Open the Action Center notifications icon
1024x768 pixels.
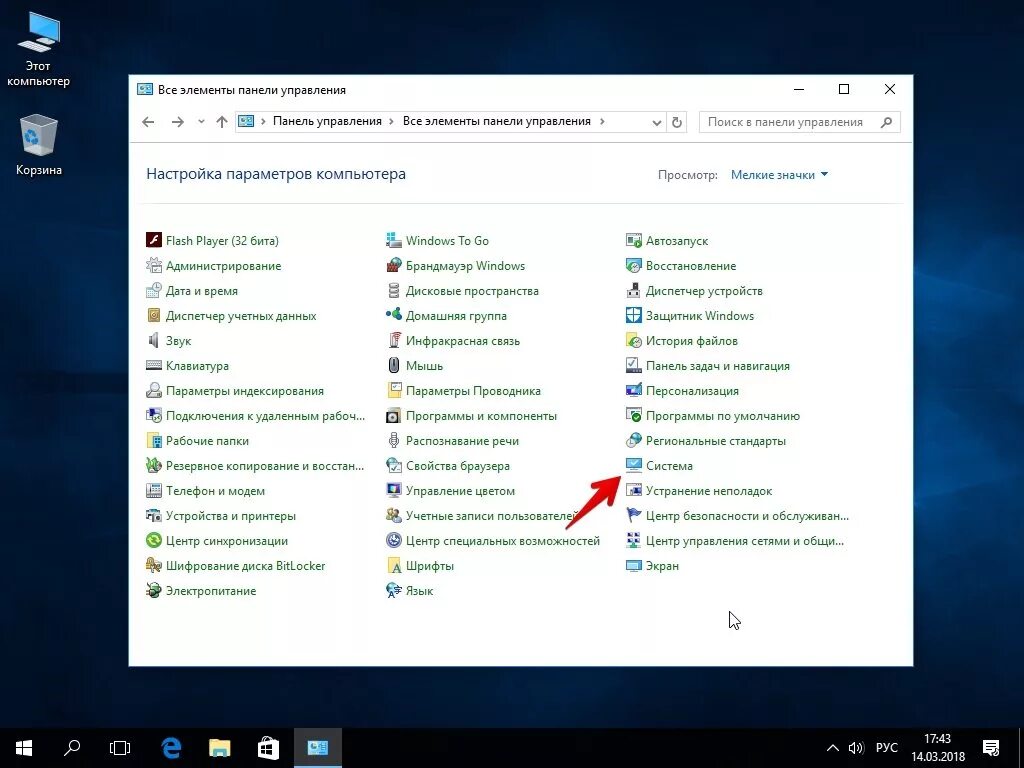(x=991, y=748)
